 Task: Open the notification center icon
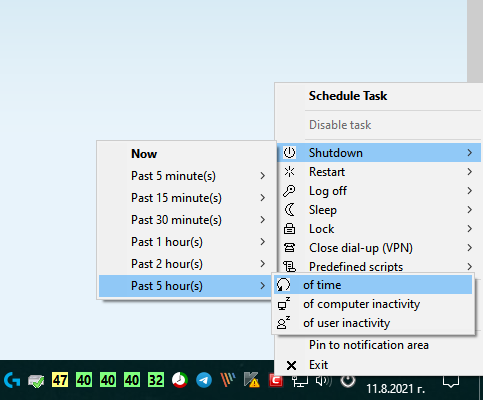tap(451, 382)
